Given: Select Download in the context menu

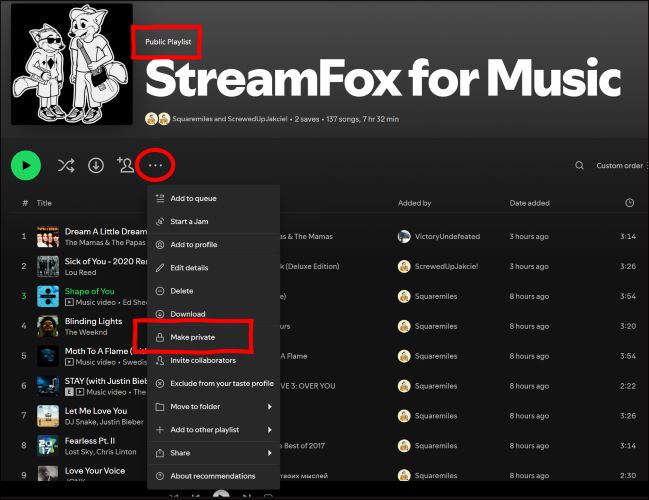Looking at the screenshot, I should click(x=214, y=314).
